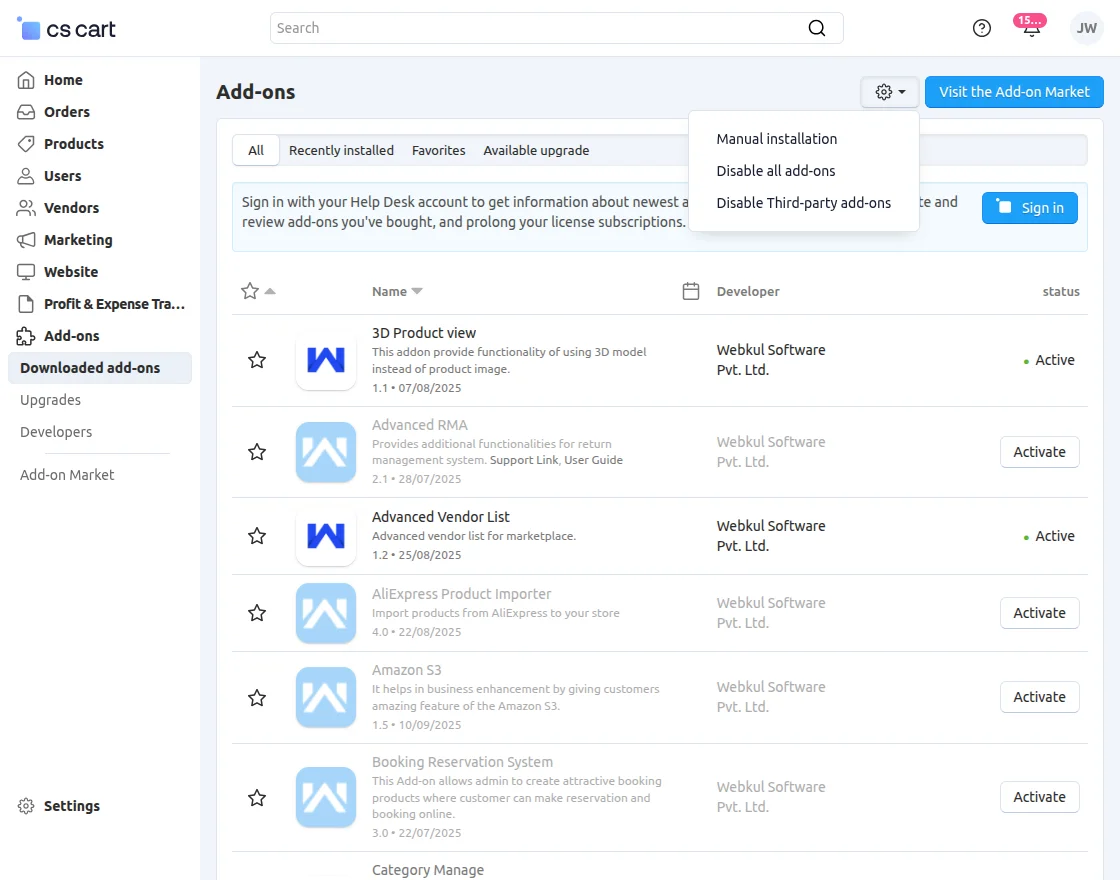Favorite the Amazon S3 add-on
The width and height of the screenshot is (1120, 880).
(x=257, y=697)
